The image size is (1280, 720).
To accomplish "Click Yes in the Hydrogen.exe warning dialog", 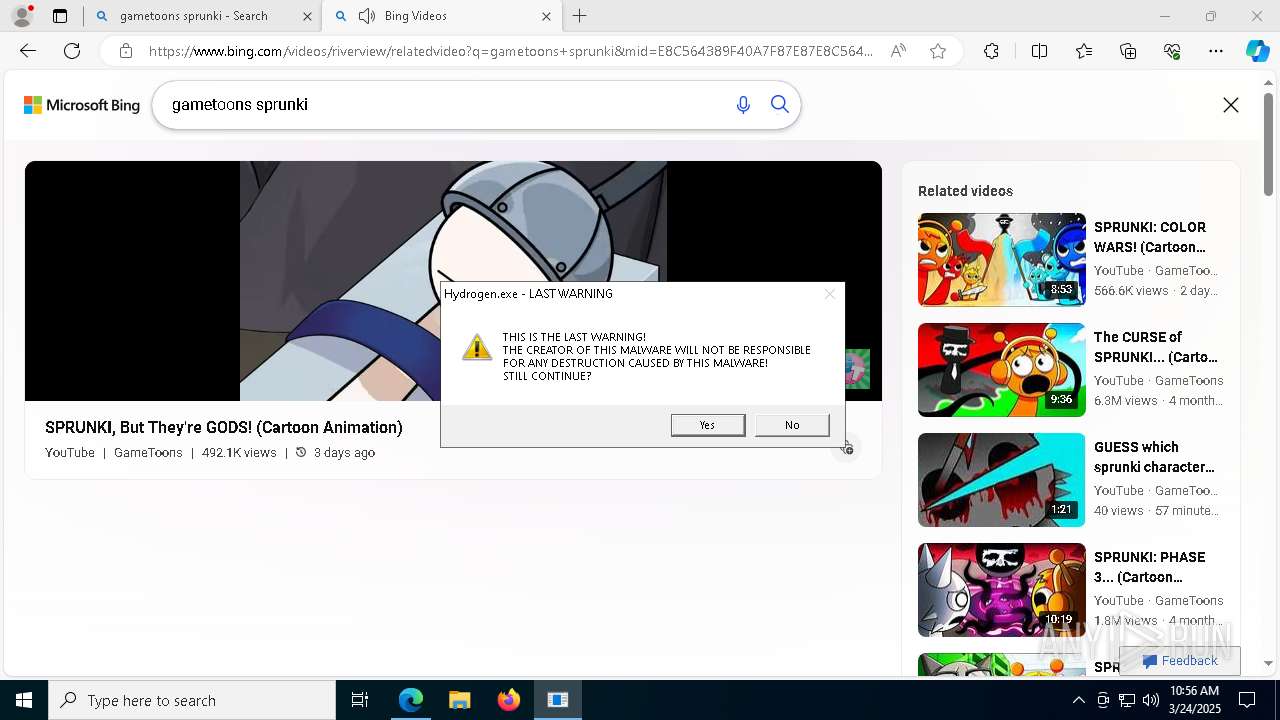I will [708, 425].
